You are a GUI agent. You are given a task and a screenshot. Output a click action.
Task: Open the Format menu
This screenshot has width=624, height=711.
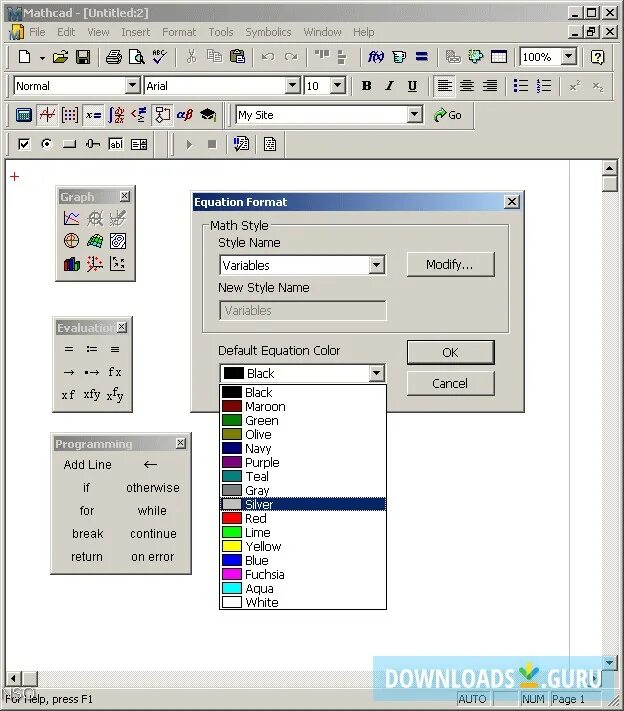pyautogui.click(x=179, y=32)
